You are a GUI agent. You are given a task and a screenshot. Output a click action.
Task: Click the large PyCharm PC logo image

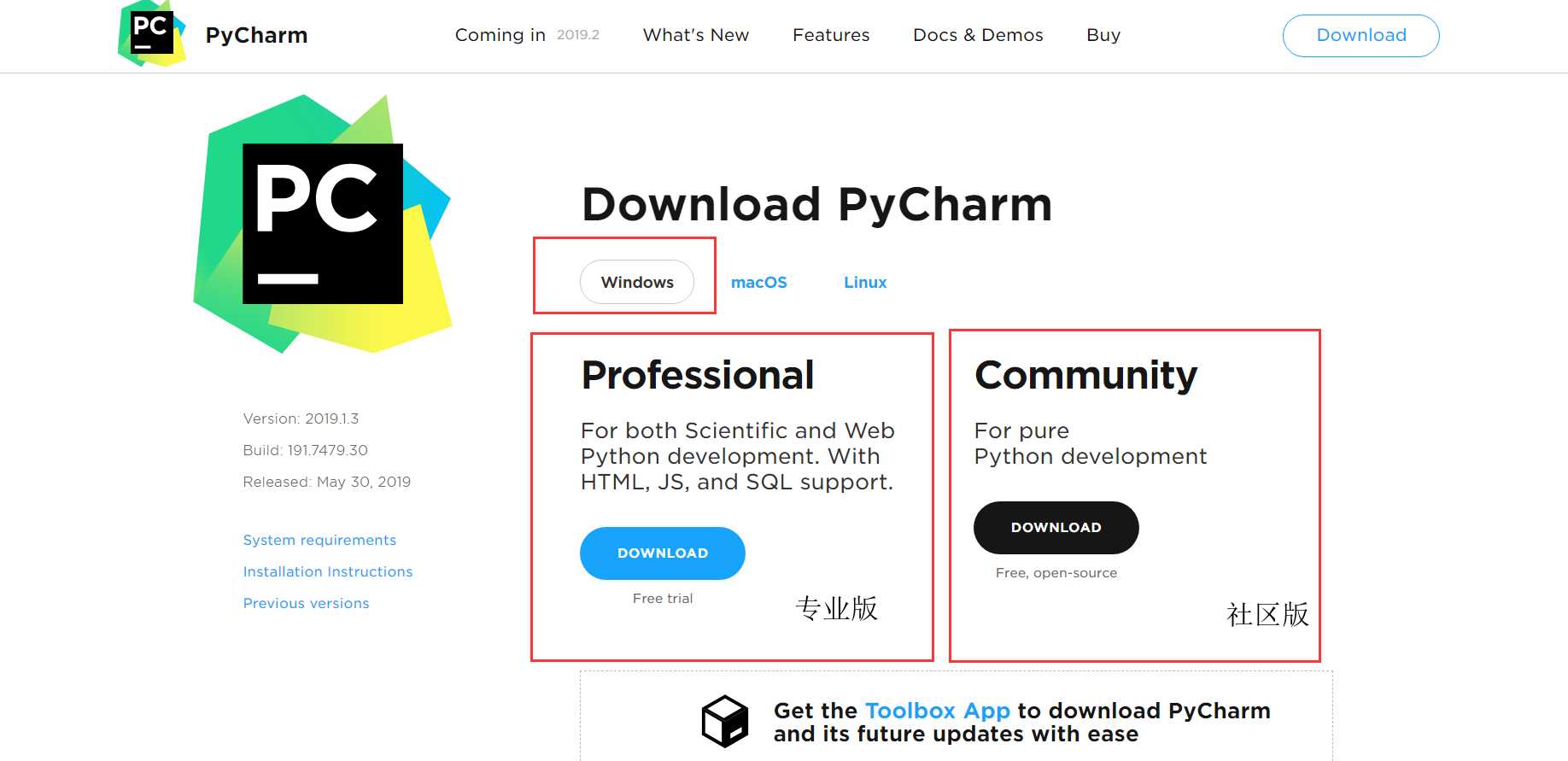click(323, 224)
